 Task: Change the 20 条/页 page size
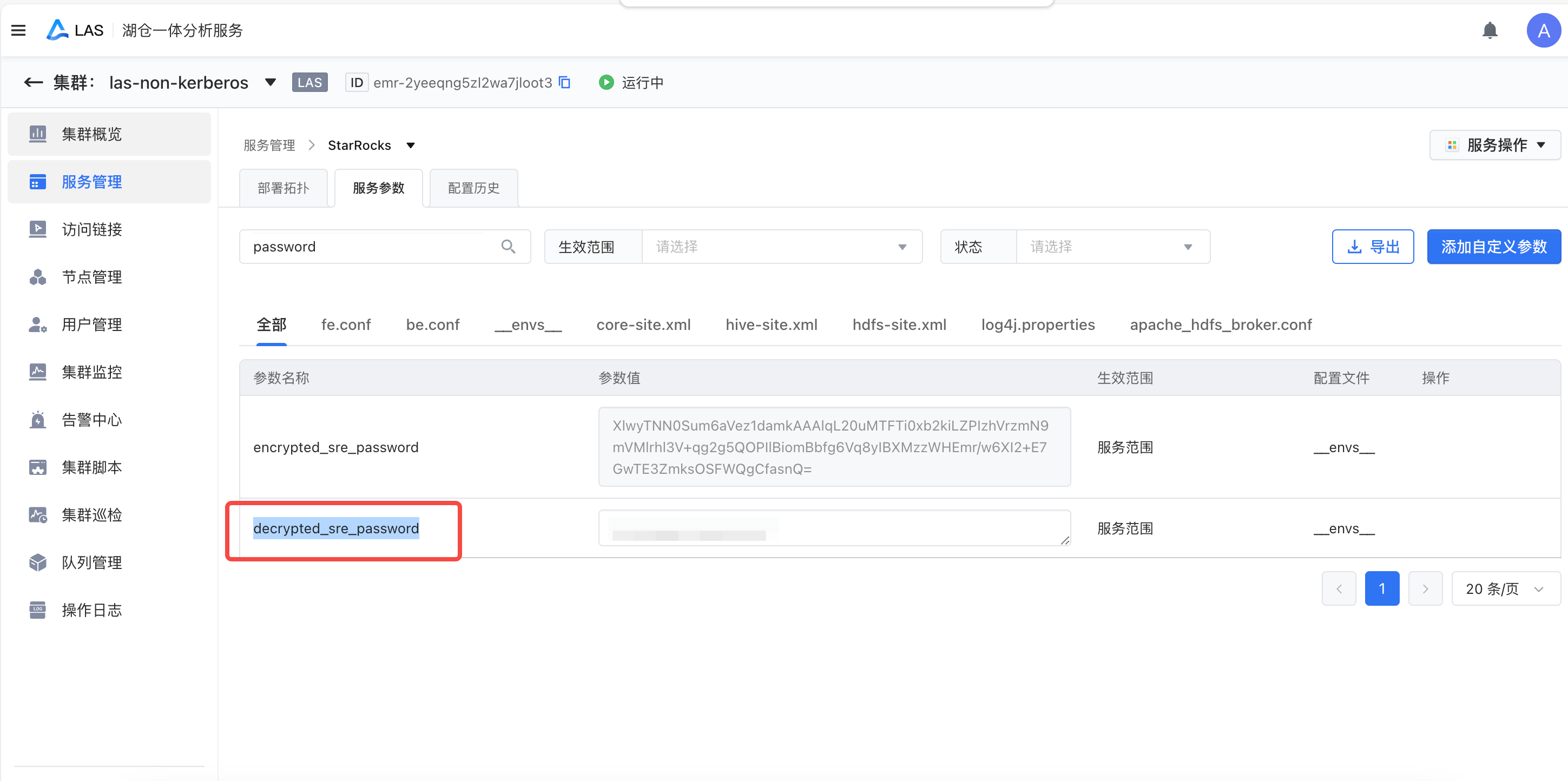click(1505, 588)
